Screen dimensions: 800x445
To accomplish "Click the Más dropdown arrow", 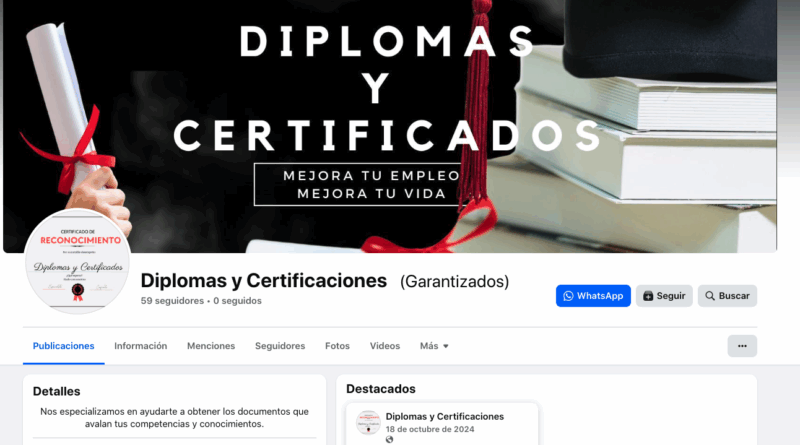I will tap(446, 347).
